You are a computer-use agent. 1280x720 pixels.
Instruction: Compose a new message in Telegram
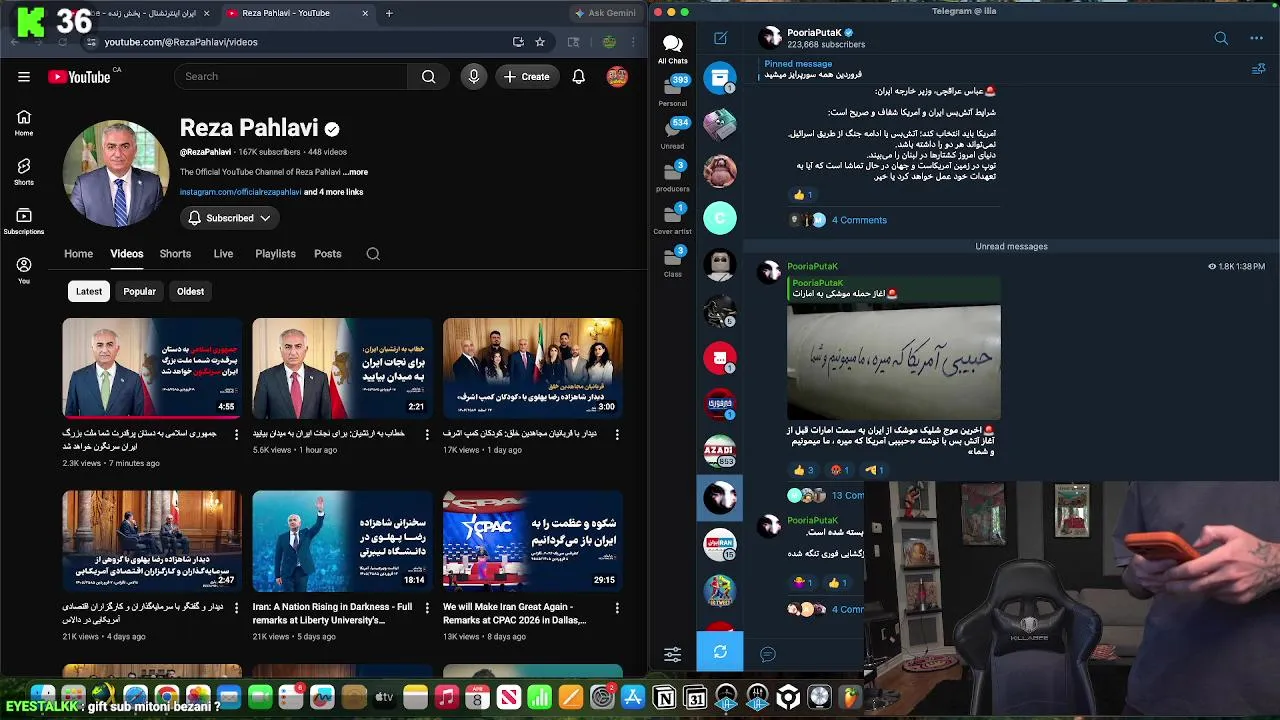[720, 38]
